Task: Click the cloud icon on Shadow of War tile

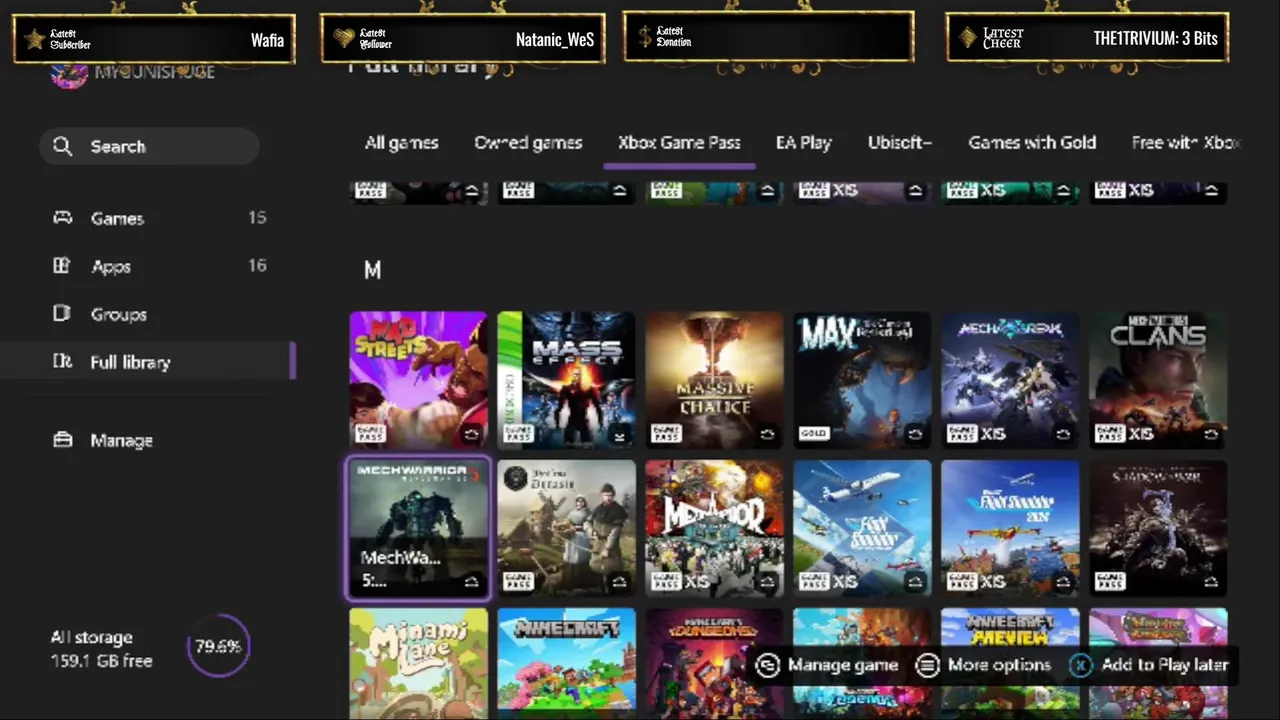Action: pos(1211,582)
